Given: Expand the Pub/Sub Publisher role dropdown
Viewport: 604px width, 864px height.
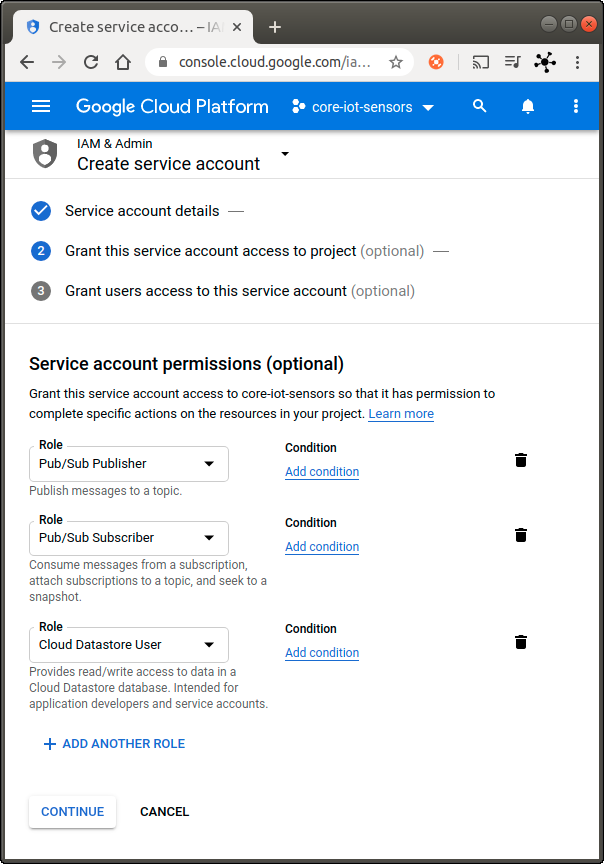Looking at the screenshot, I should point(209,464).
